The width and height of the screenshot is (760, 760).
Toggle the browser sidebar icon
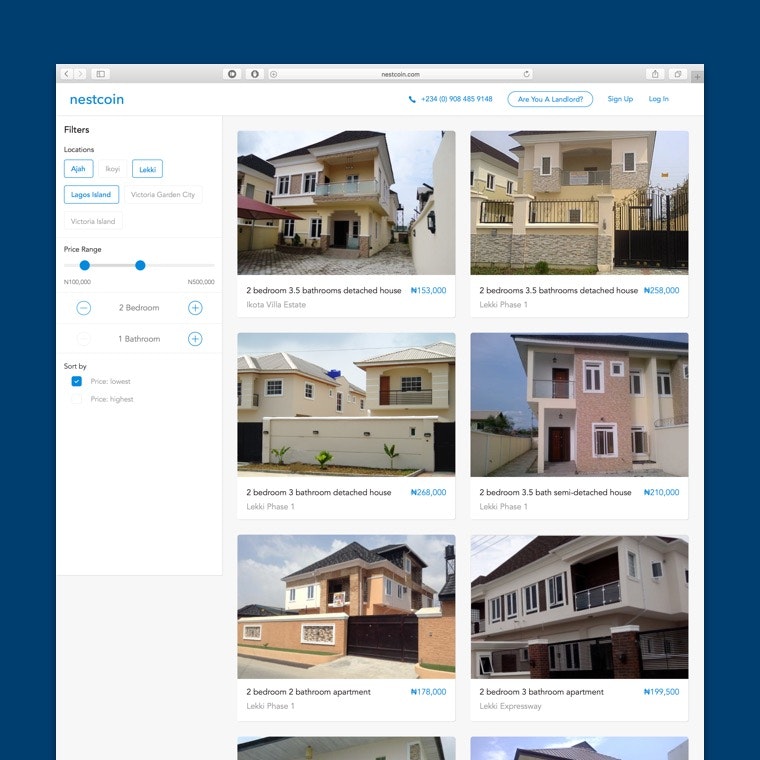(100, 74)
